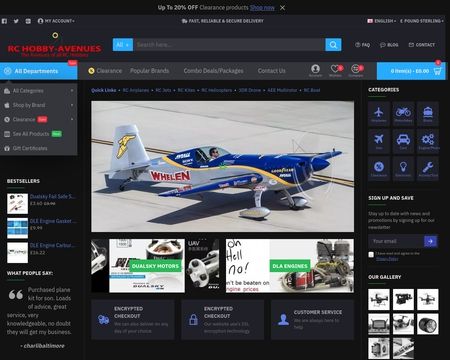
Task: Open the Twitter social icon
Action: click(x=16, y=21)
